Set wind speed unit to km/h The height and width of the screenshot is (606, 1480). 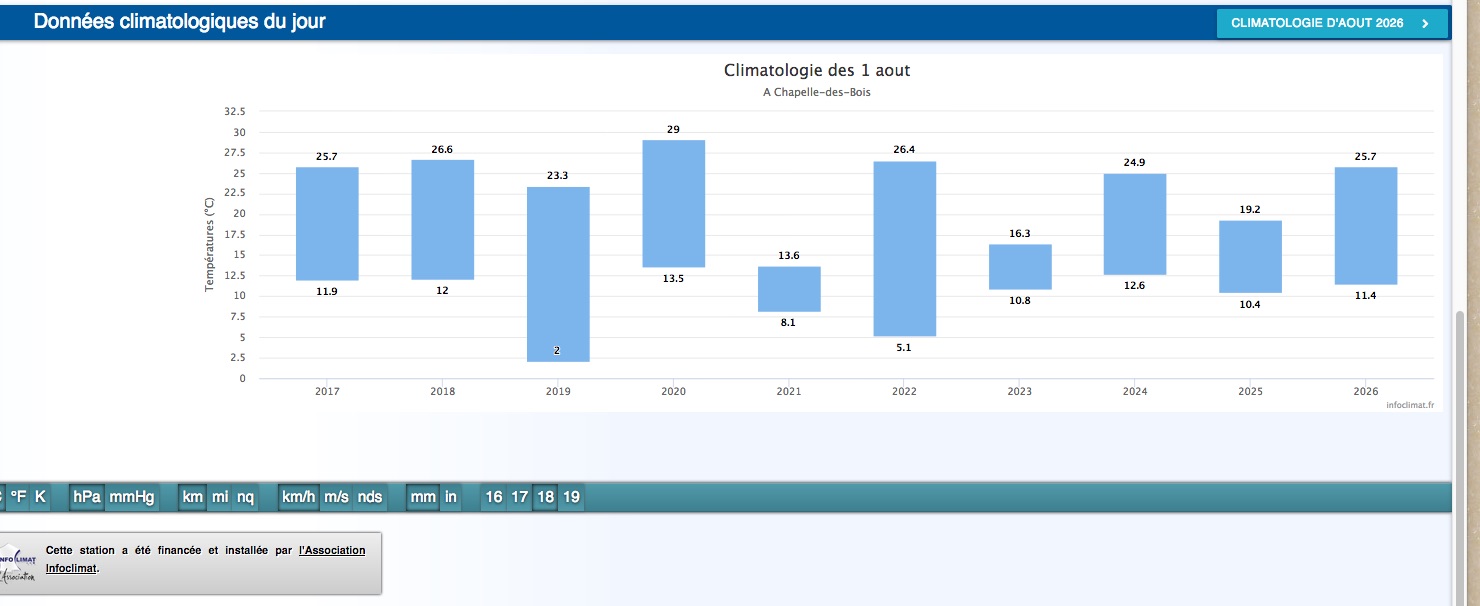point(298,497)
